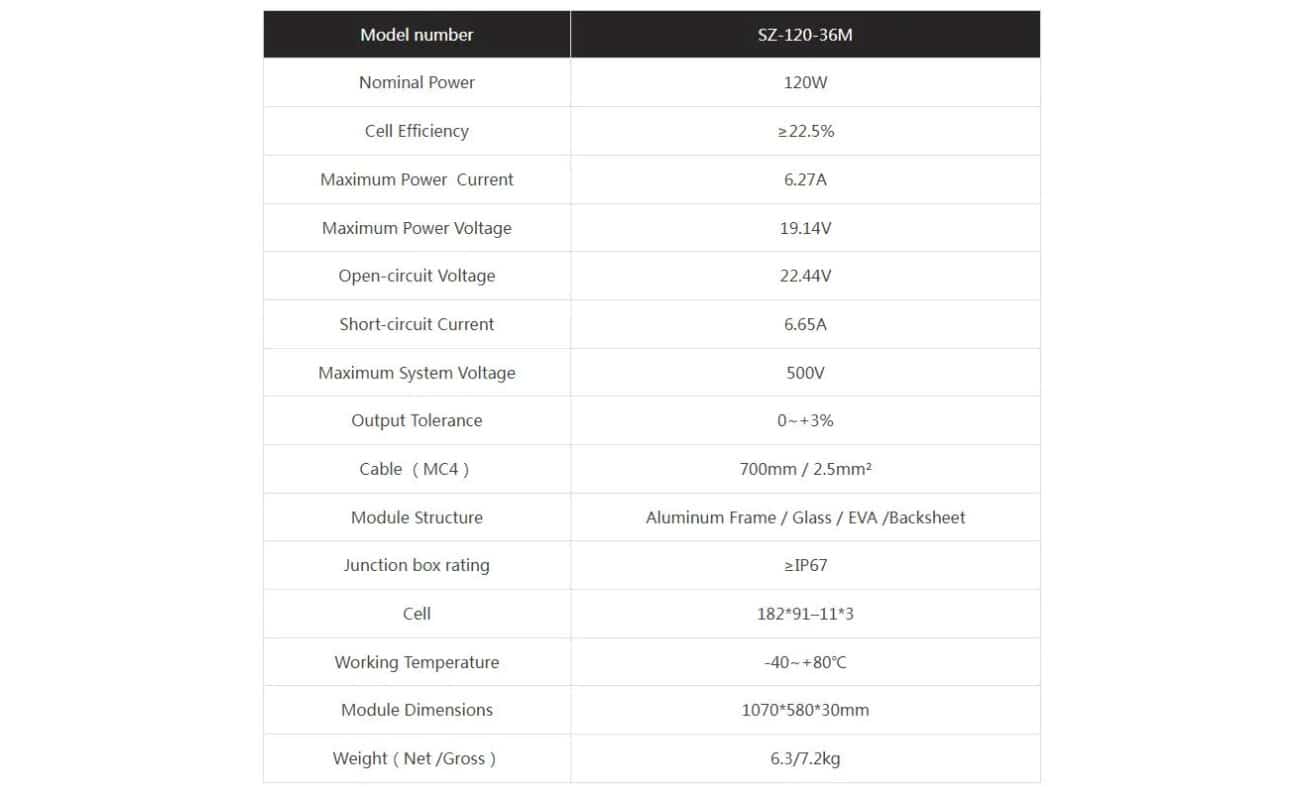Select the SZ-120-36M header cell
This screenshot has height=800, width=1300.
coord(805,34)
